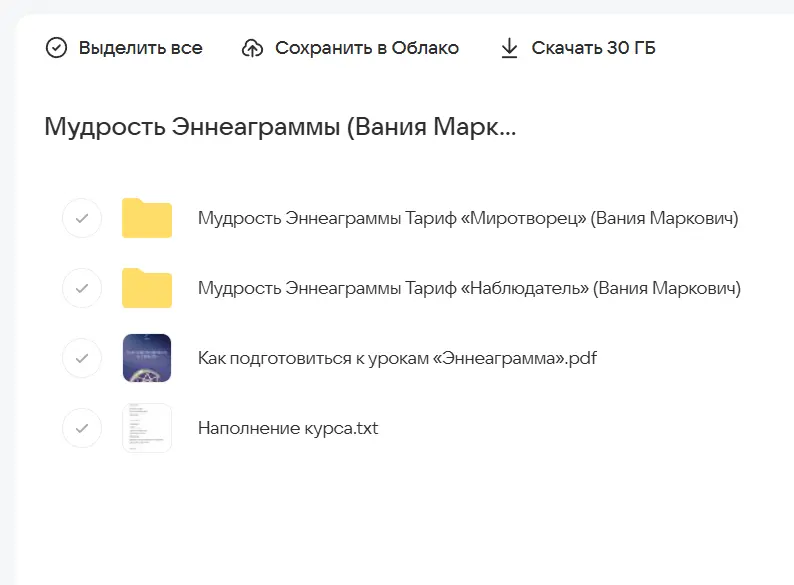Viewport: 794px width, 585px height.
Task: Open the yellow «Миротворец» folder icon
Action: coord(147,218)
